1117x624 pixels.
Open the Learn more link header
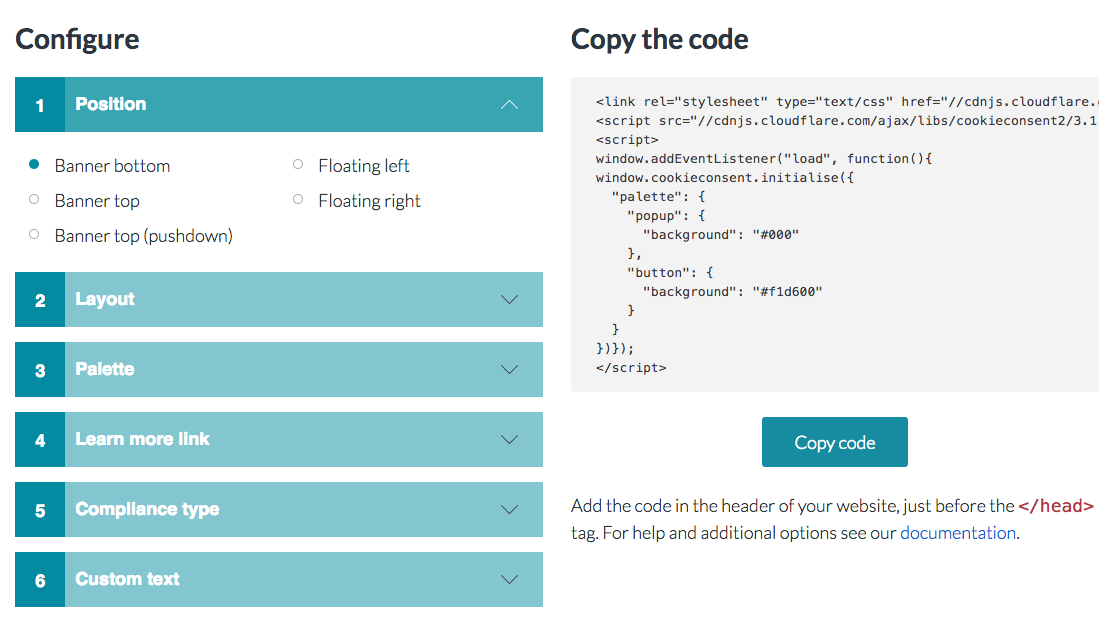click(279, 439)
